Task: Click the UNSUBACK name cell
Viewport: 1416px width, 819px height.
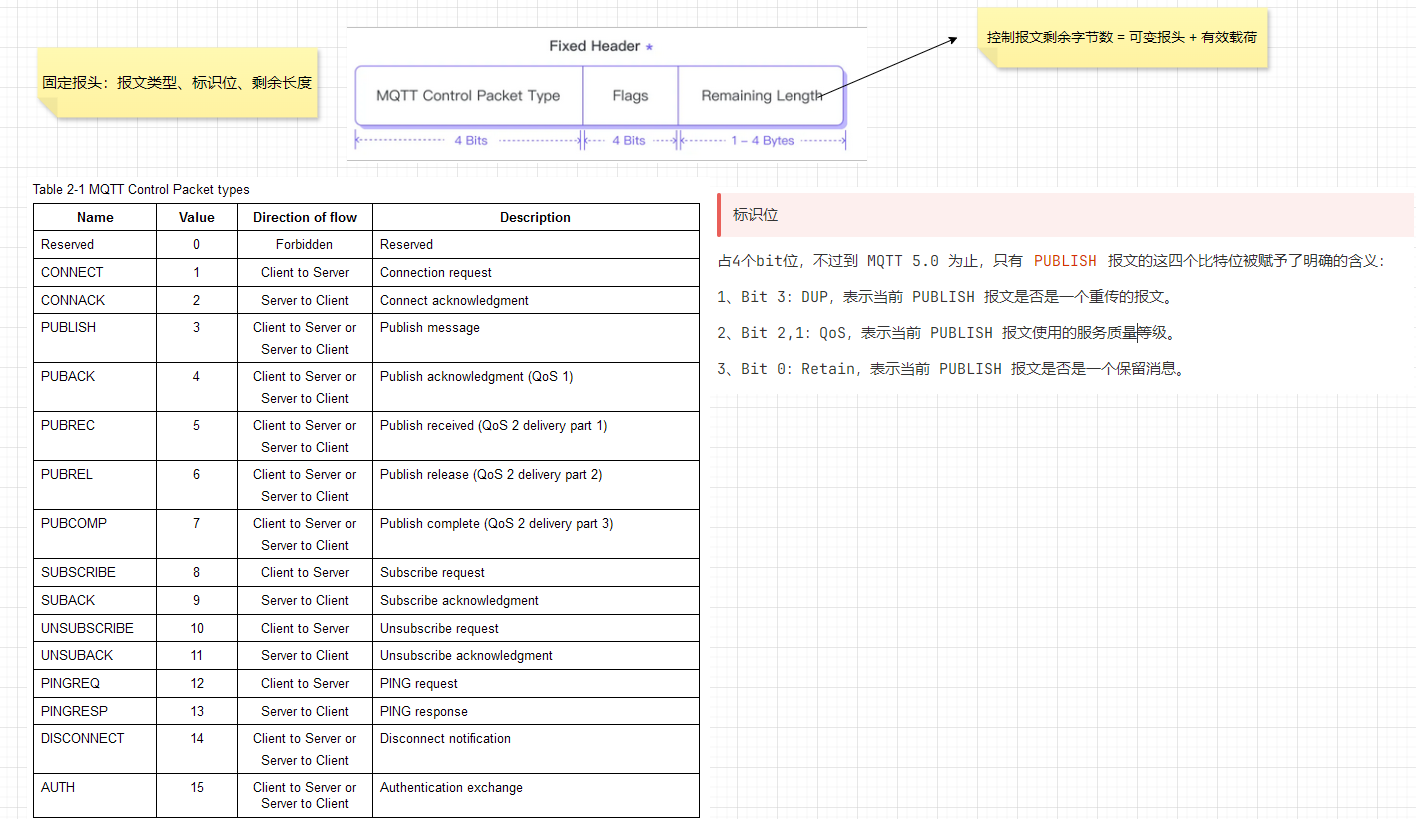Action: point(95,655)
